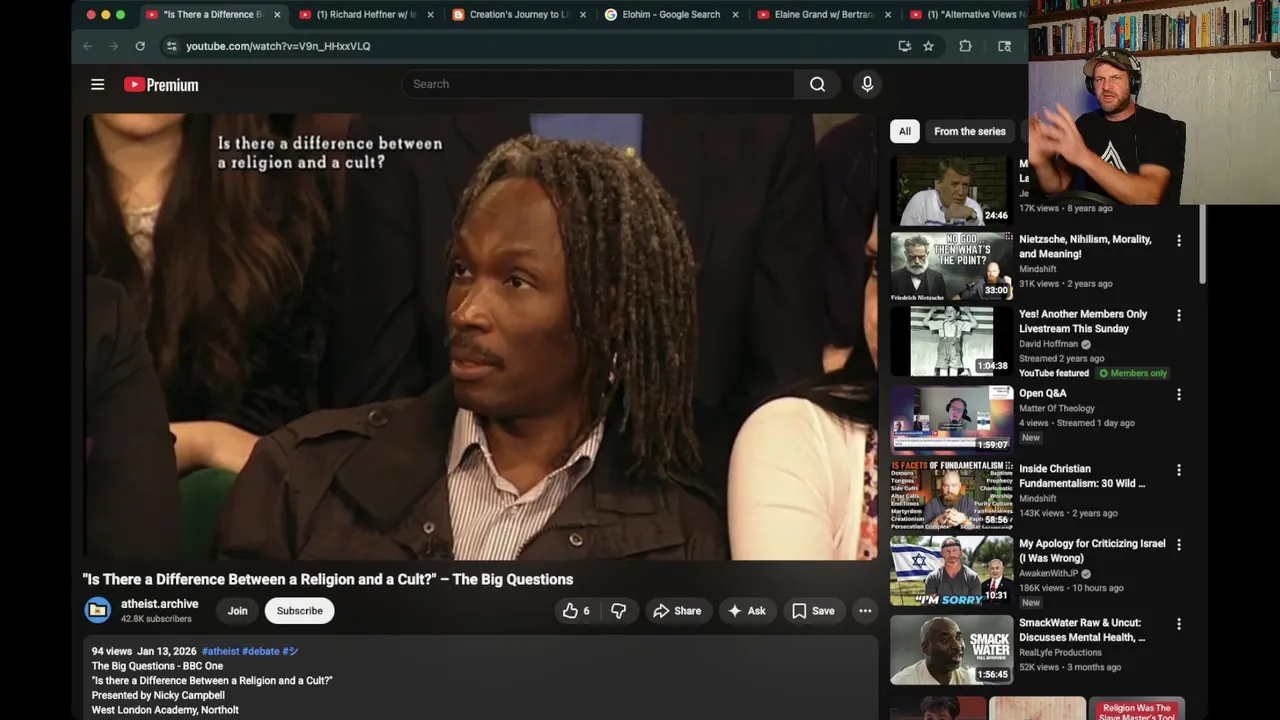Start voice search with microphone icon
Viewport: 1280px width, 720px height.
[x=867, y=84]
